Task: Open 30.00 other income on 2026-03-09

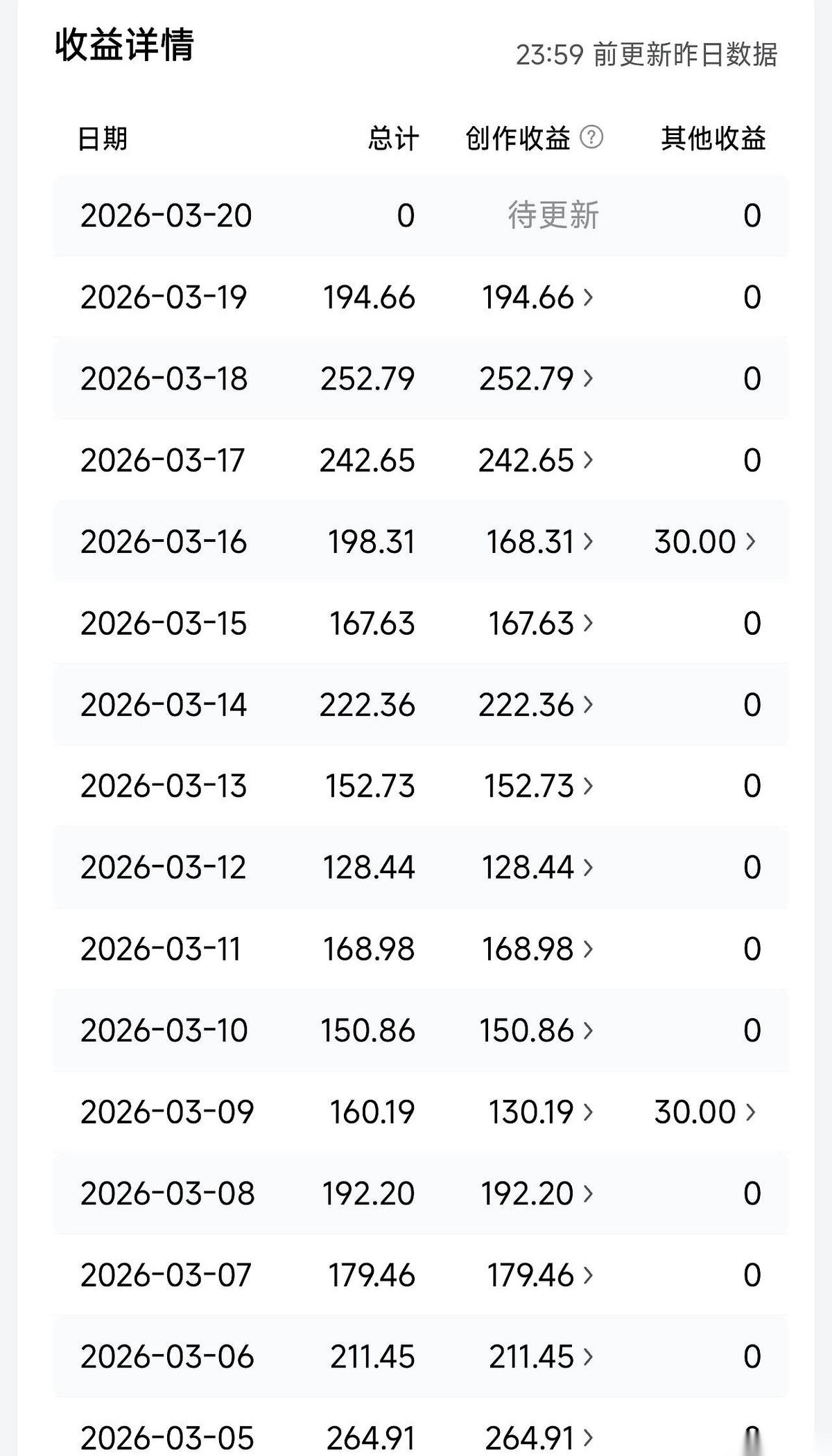Action: pos(704,1112)
